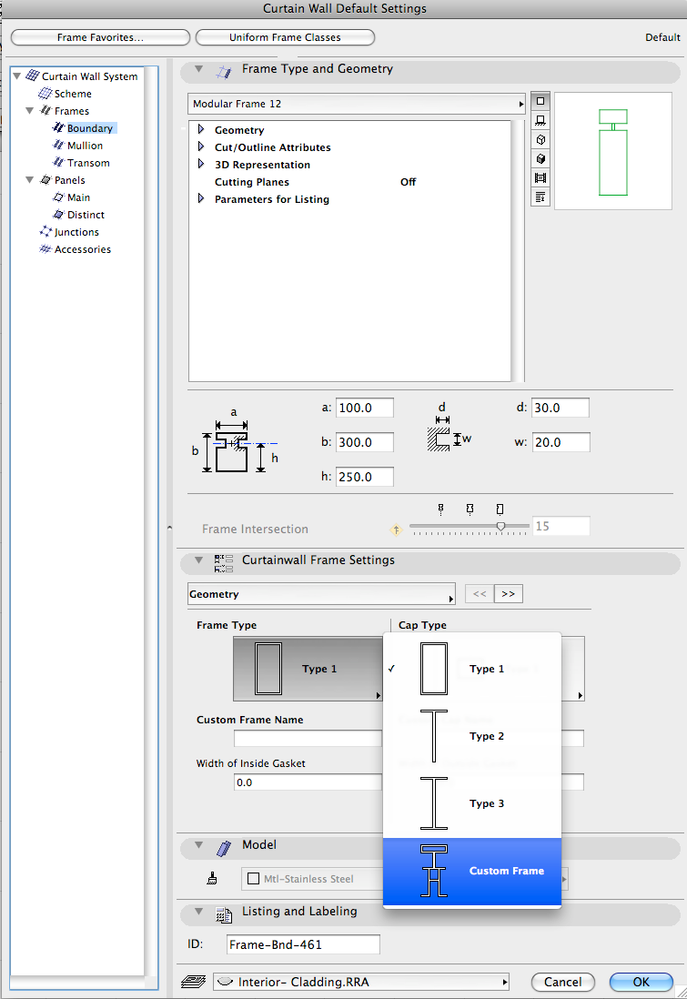Screen dimensions: 687x999
Task: Toggle the Mtl-Stainless Steel material checkbox
Action: (254, 879)
